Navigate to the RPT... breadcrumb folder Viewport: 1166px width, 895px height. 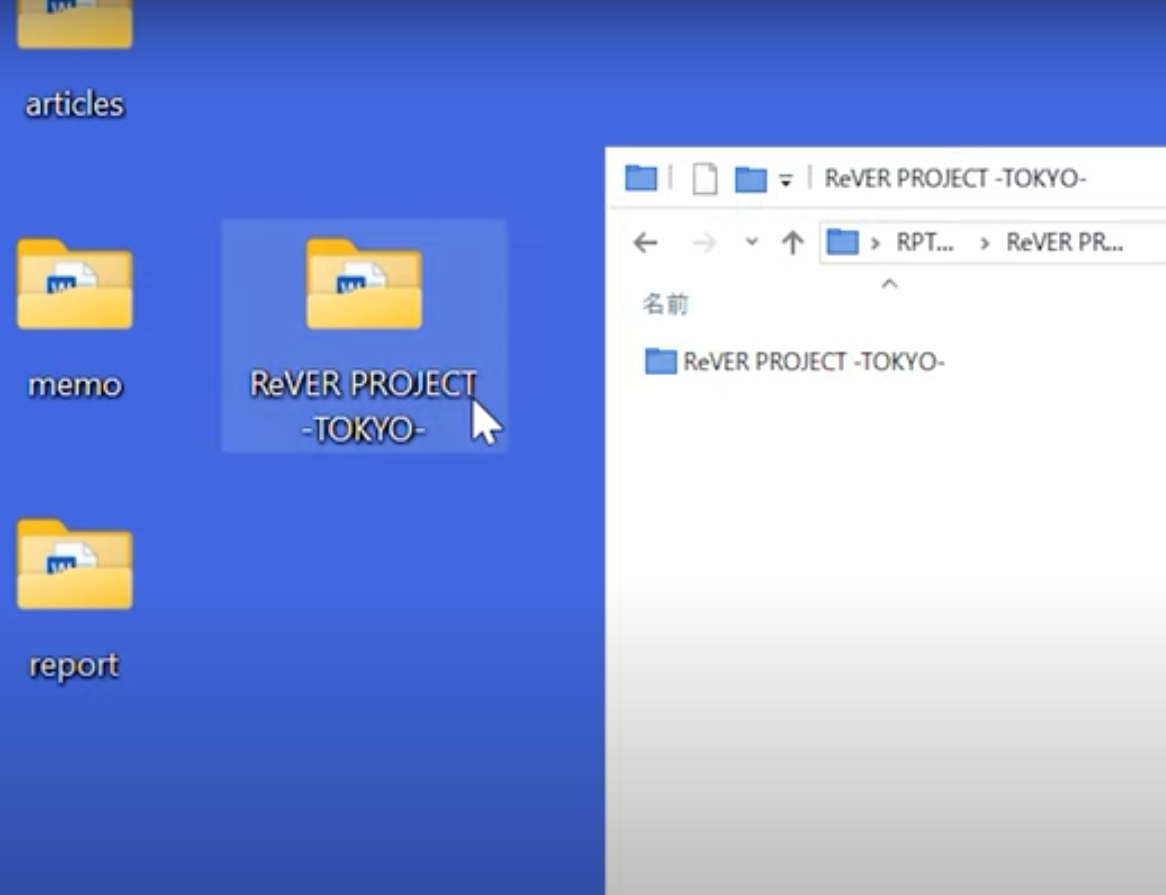(x=925, y=243)
